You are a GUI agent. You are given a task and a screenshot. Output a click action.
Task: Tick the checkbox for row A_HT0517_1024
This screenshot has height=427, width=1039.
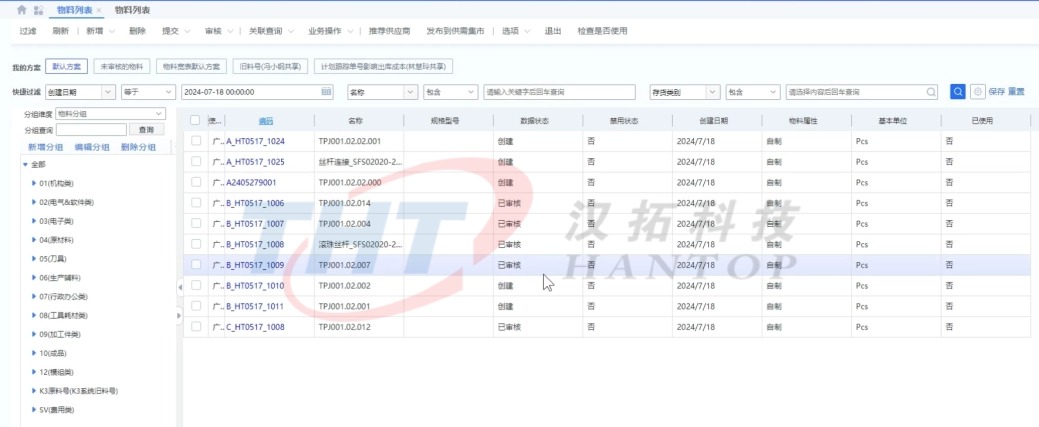pyautogui.click(x=196, y=141)
